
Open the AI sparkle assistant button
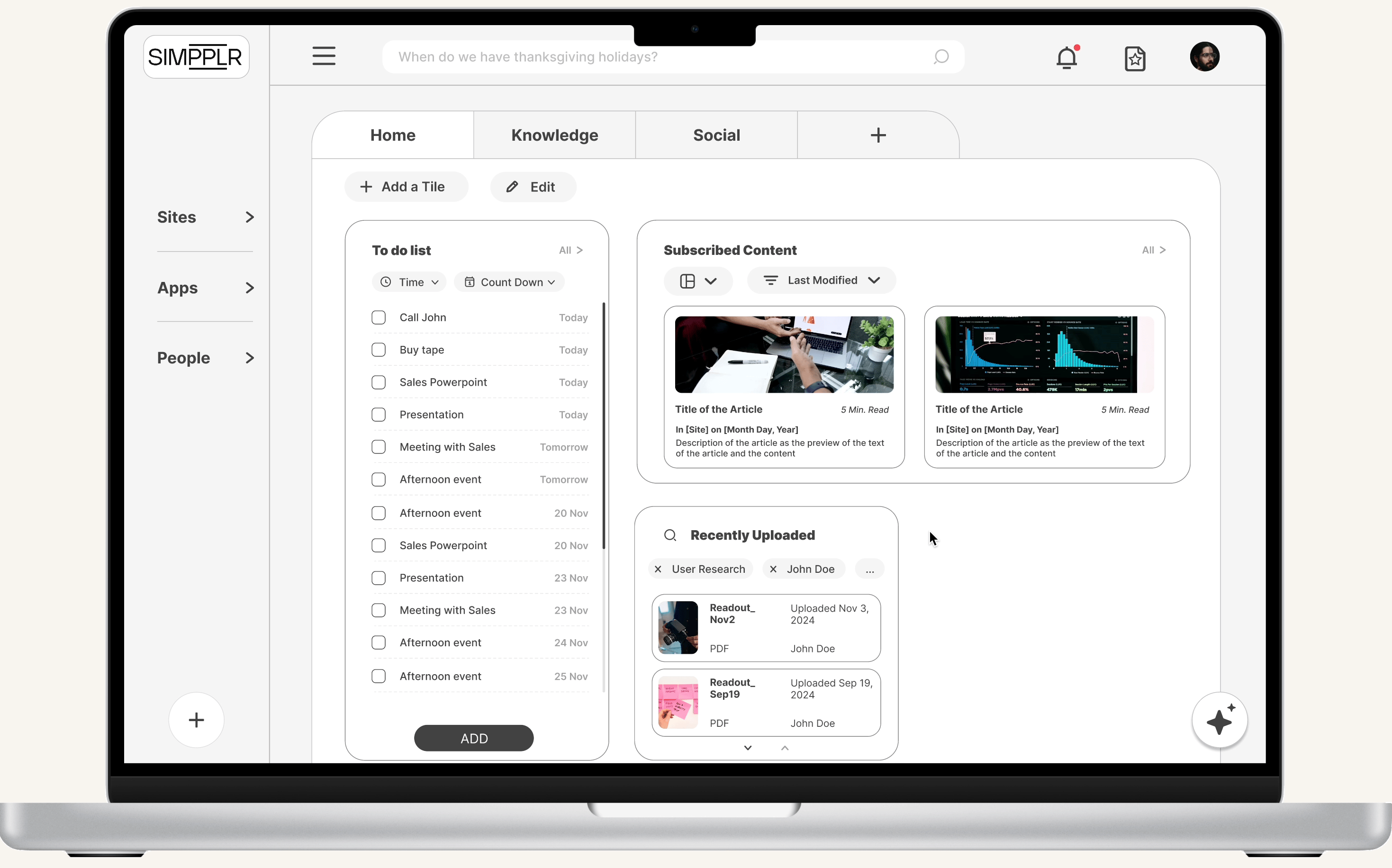(1219, 720)
